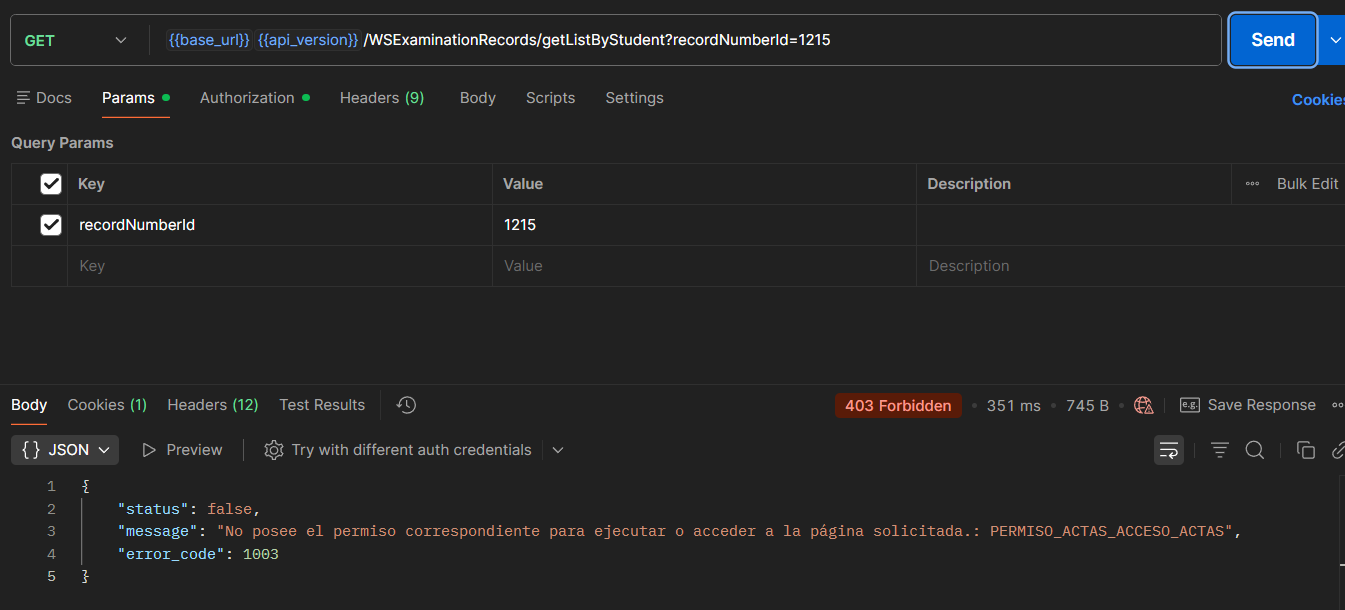Open the response history clock icon
The width and height of the screenshot is (1345, 610).
click(406, 405)
